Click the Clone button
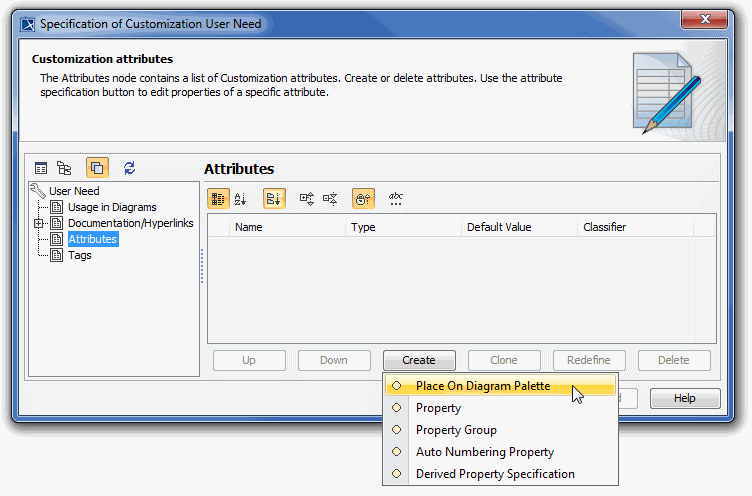The height and width of the screenshot is (496, 752). (504, 360)
